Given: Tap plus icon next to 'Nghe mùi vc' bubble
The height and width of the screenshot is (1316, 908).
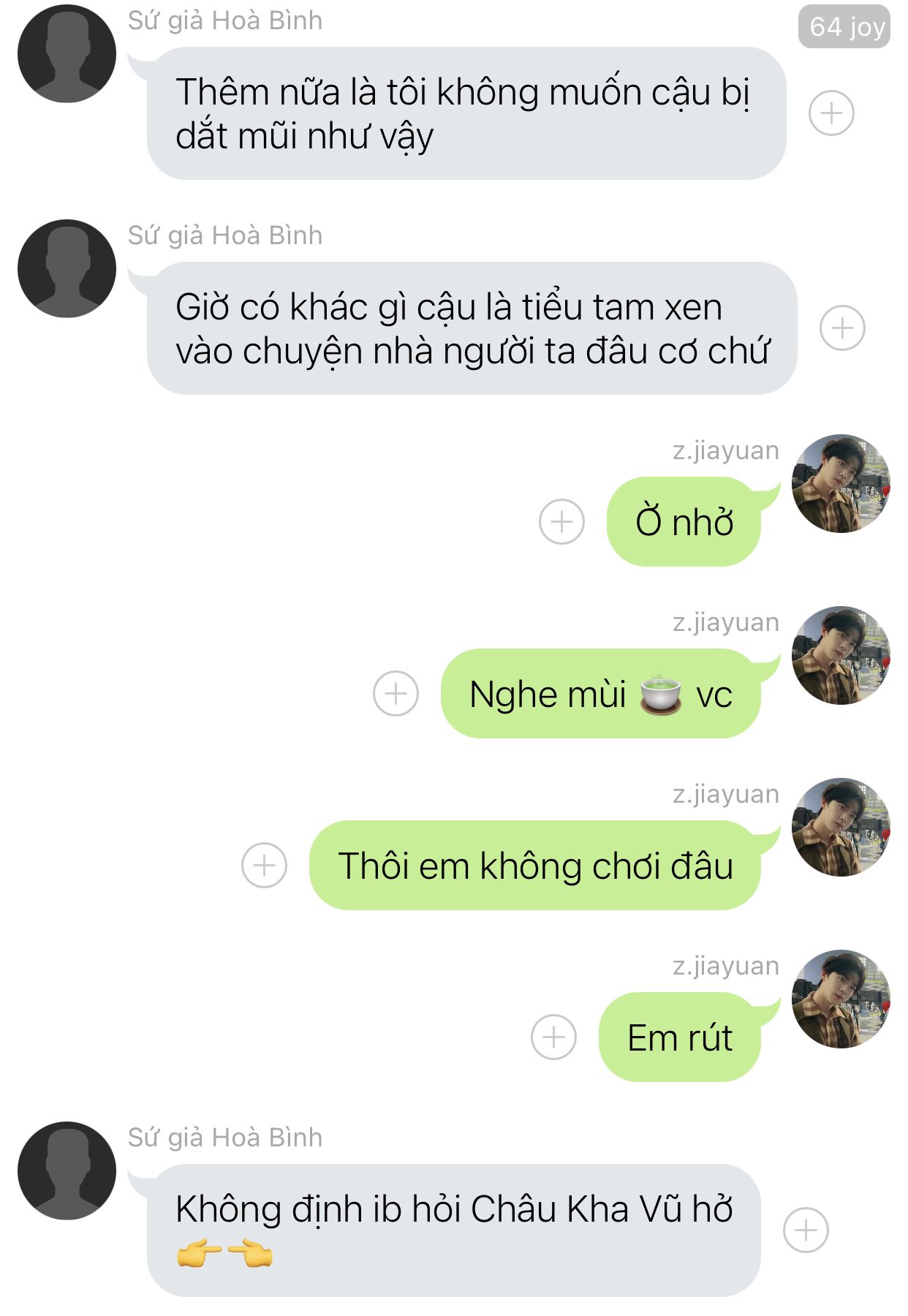Looking at the screenshot, I should tap(396, 693).
